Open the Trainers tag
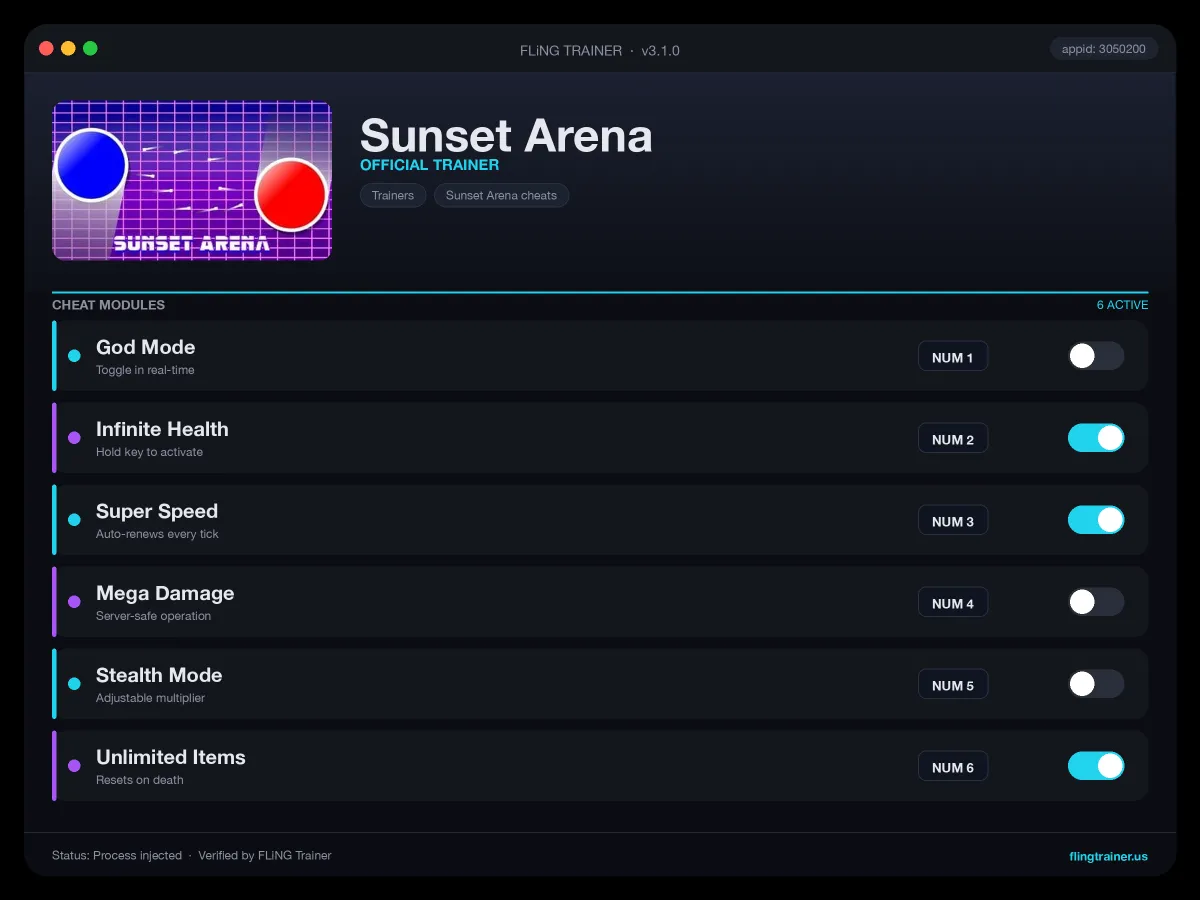 (393, 195)
